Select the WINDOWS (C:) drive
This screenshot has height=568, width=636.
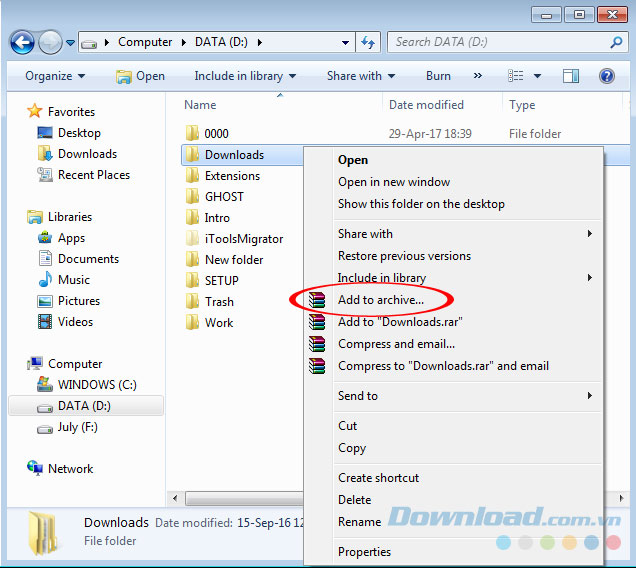click(x=87, y=385)
